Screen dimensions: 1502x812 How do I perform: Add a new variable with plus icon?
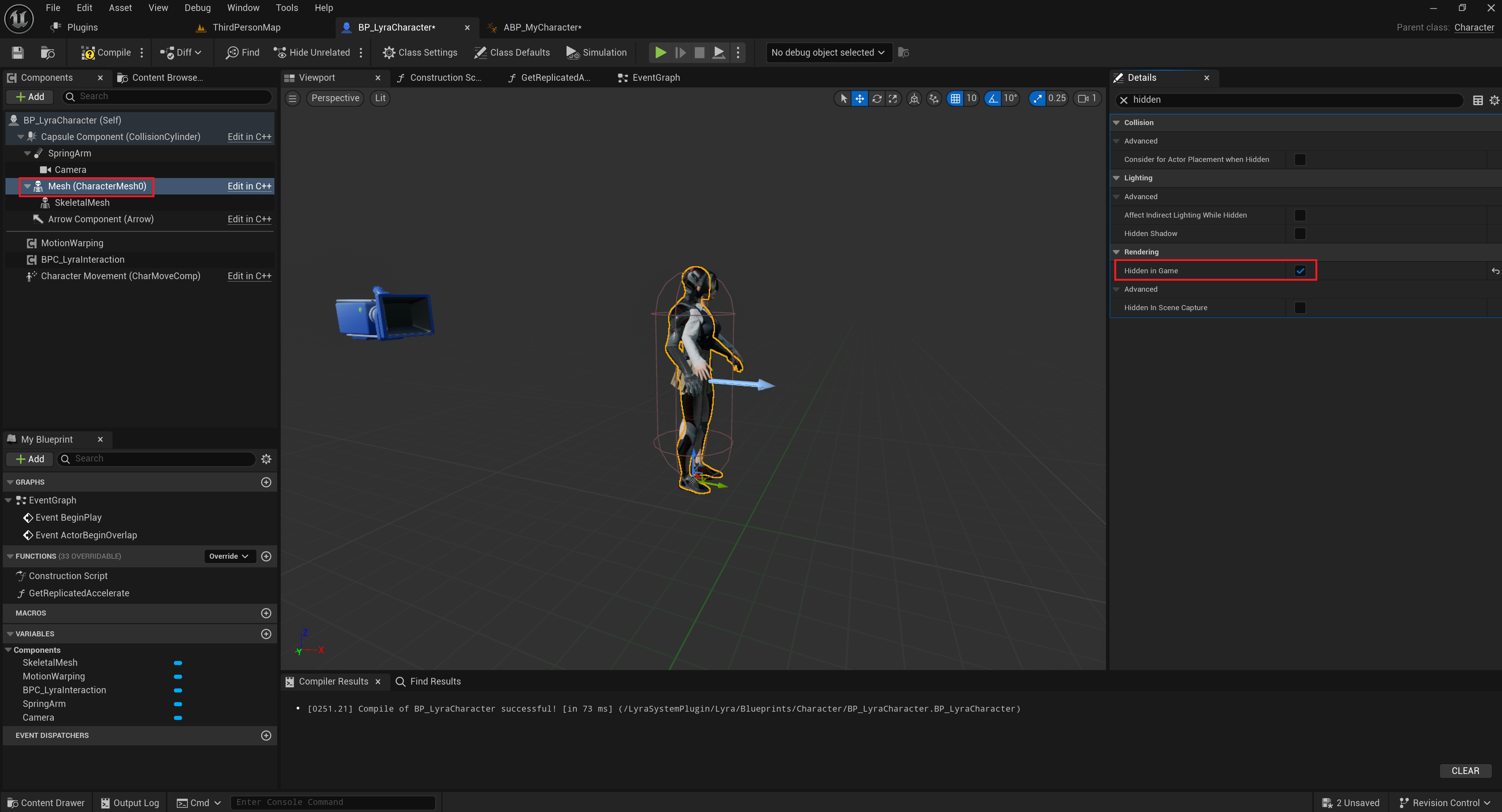(x=266, y=634)
